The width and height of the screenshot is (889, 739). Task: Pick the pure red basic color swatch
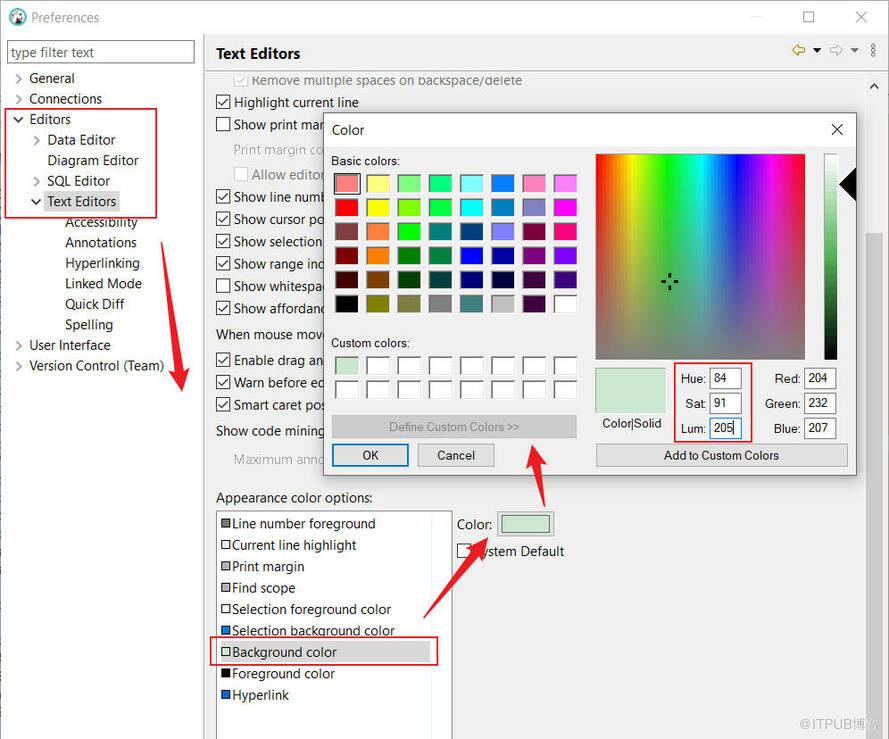[x=347, y=207]
